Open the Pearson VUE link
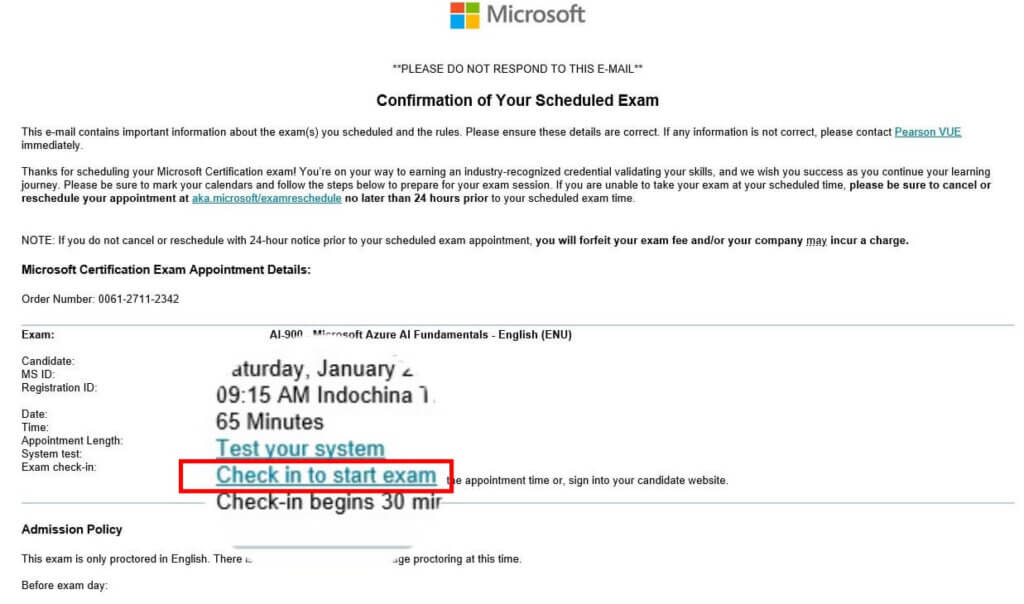The image size is (1024, 604). [x=927, y=132]
